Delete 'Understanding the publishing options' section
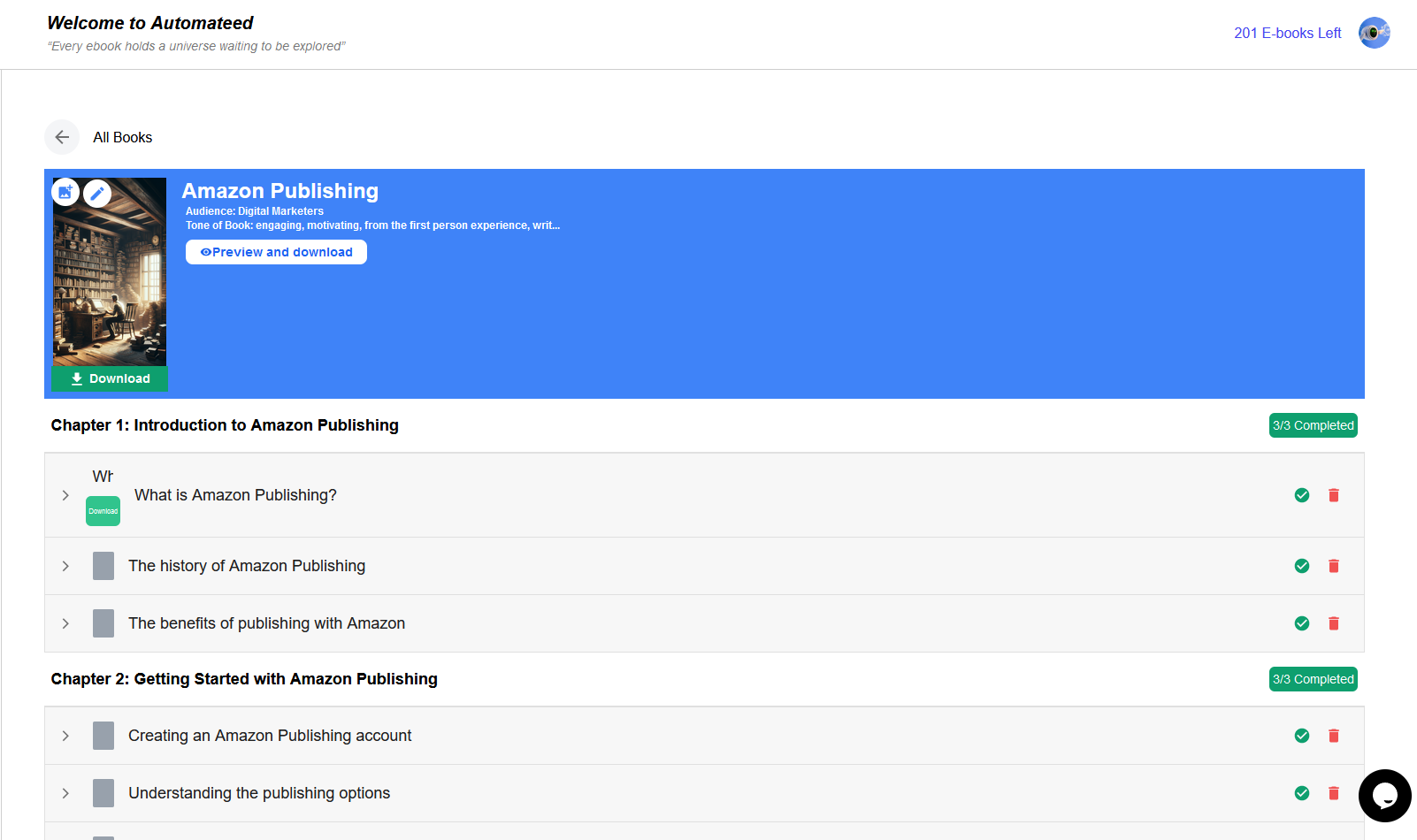 [1334, 793]
